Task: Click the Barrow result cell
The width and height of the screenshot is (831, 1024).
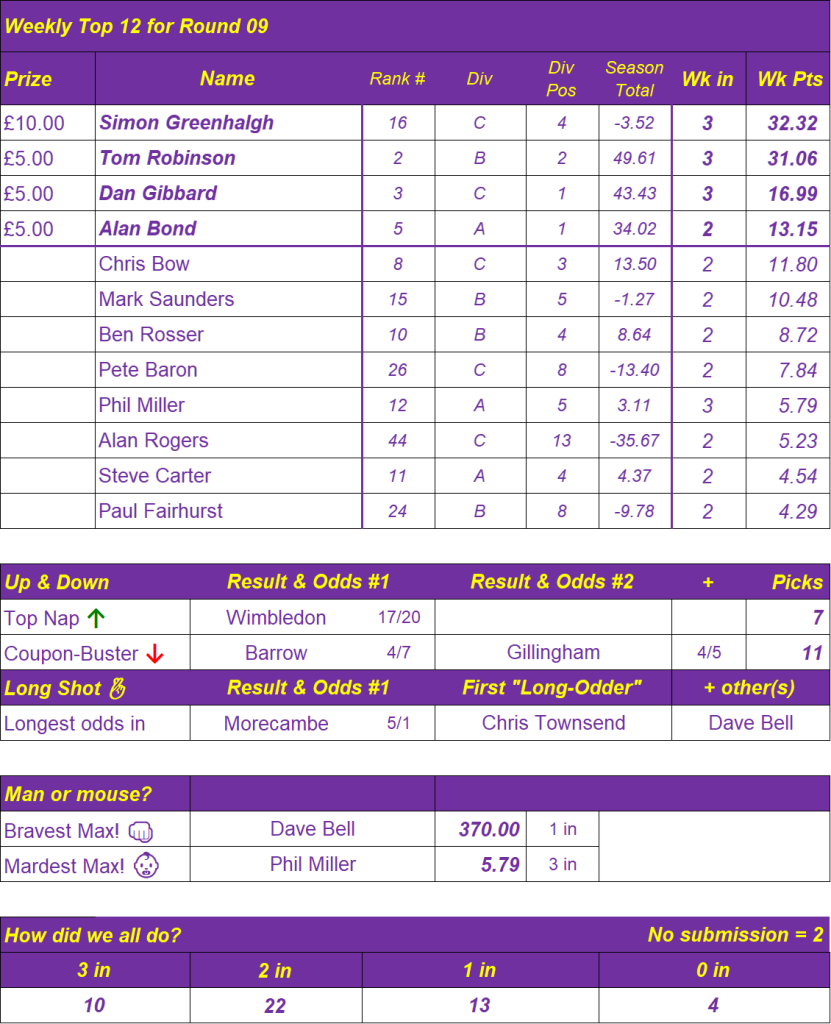Action: point(276,652)
